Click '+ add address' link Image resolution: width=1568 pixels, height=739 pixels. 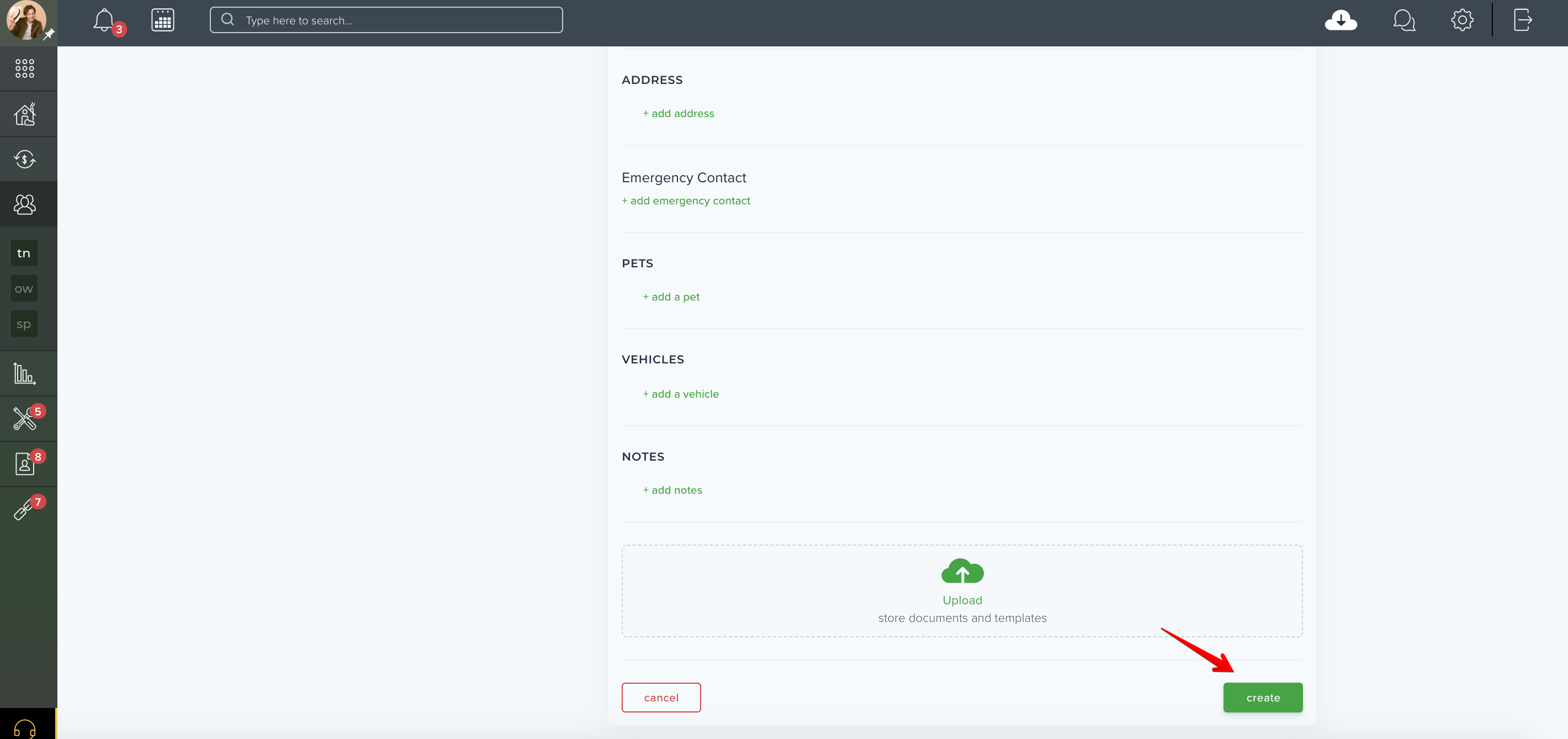click(678, 113)
